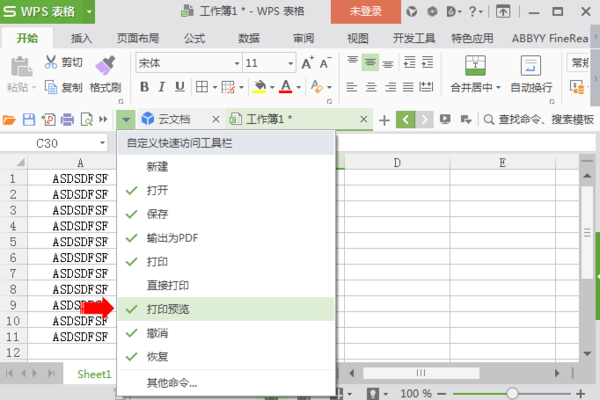Center text horizontally icon
The image size is (600, 400).
click(371, 87)
